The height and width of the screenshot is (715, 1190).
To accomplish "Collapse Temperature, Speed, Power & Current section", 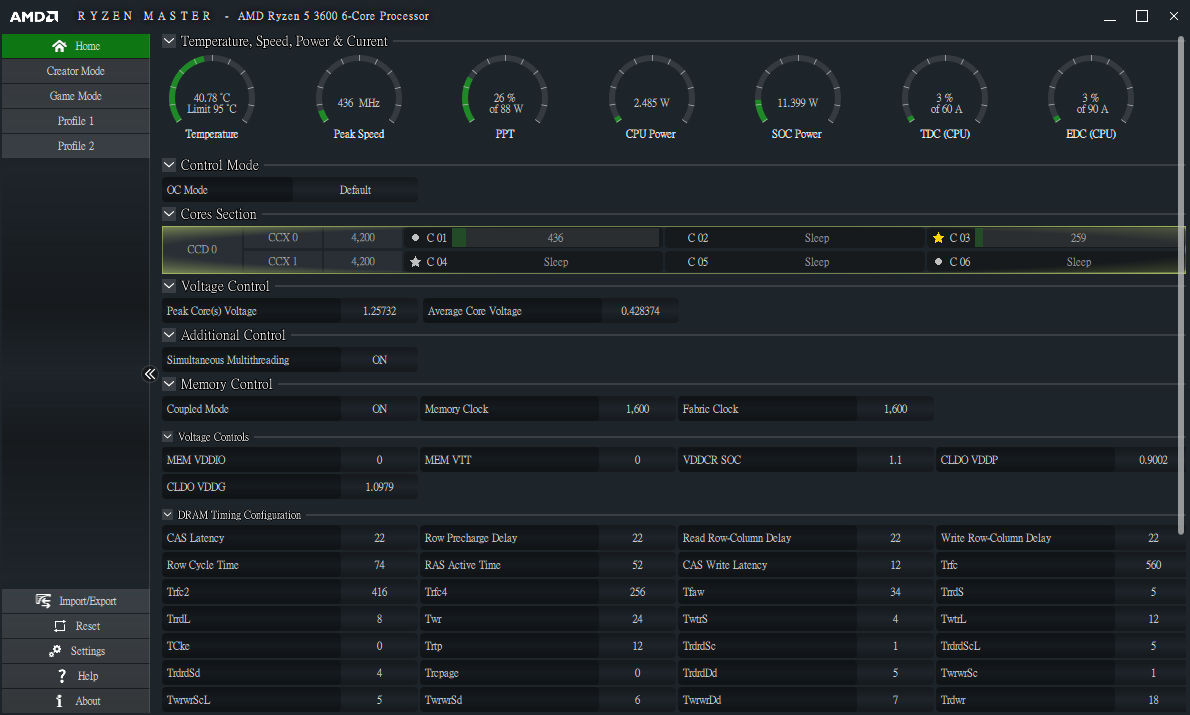I will (x=169, y=41).
